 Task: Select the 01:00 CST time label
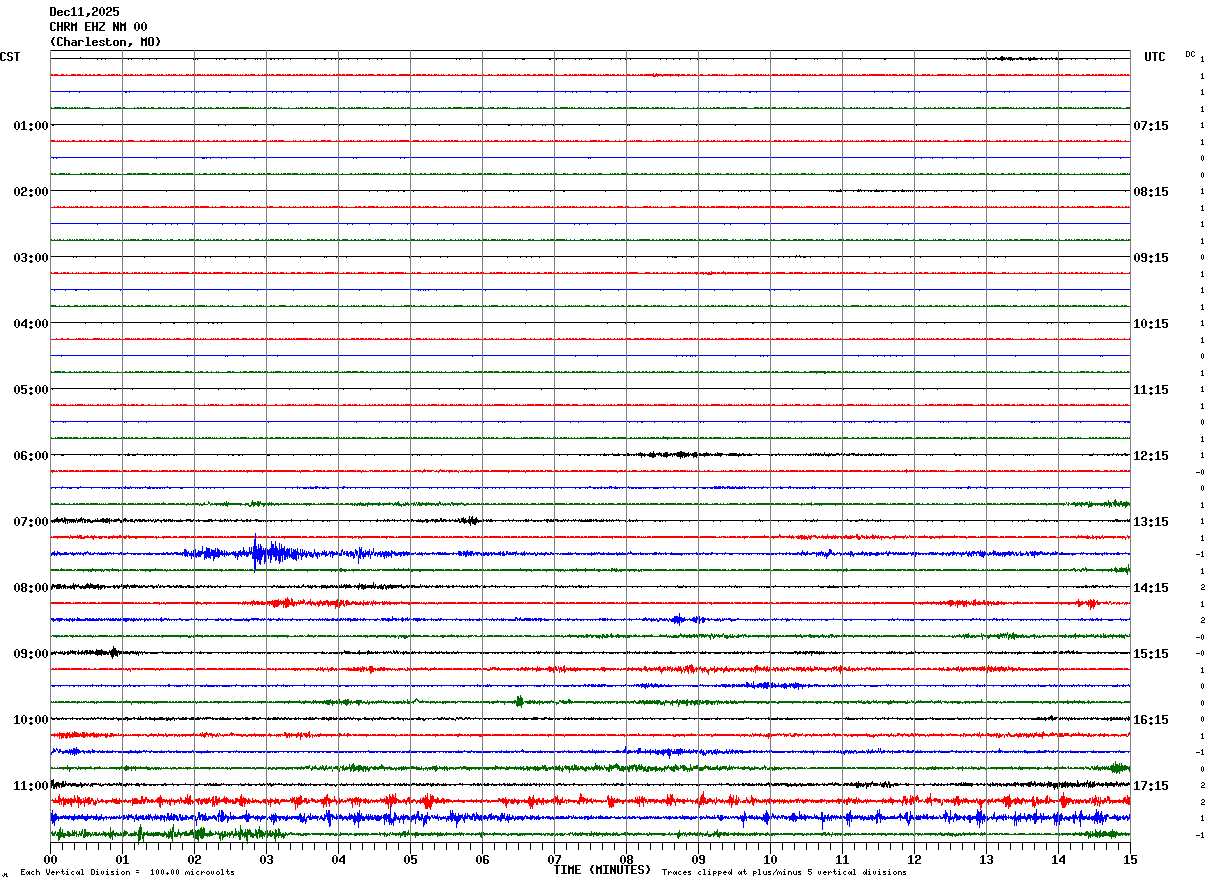click(30, 126)
